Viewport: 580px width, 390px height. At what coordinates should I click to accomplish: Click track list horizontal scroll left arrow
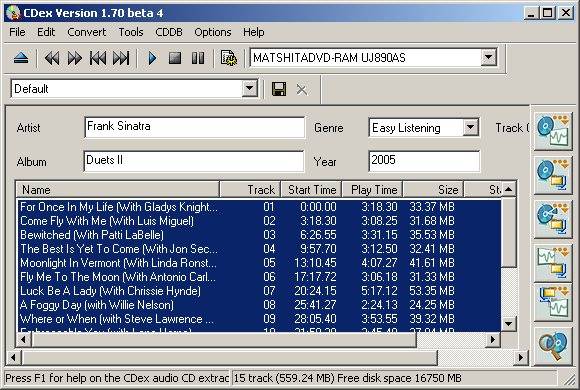tap(24, 339)
